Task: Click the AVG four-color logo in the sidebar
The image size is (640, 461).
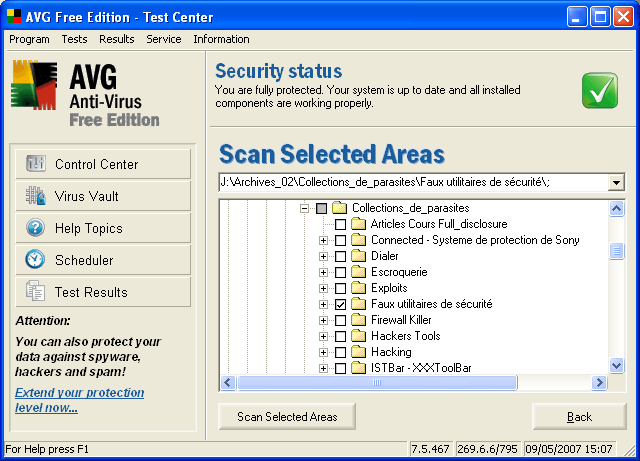Action: point(34,85)
